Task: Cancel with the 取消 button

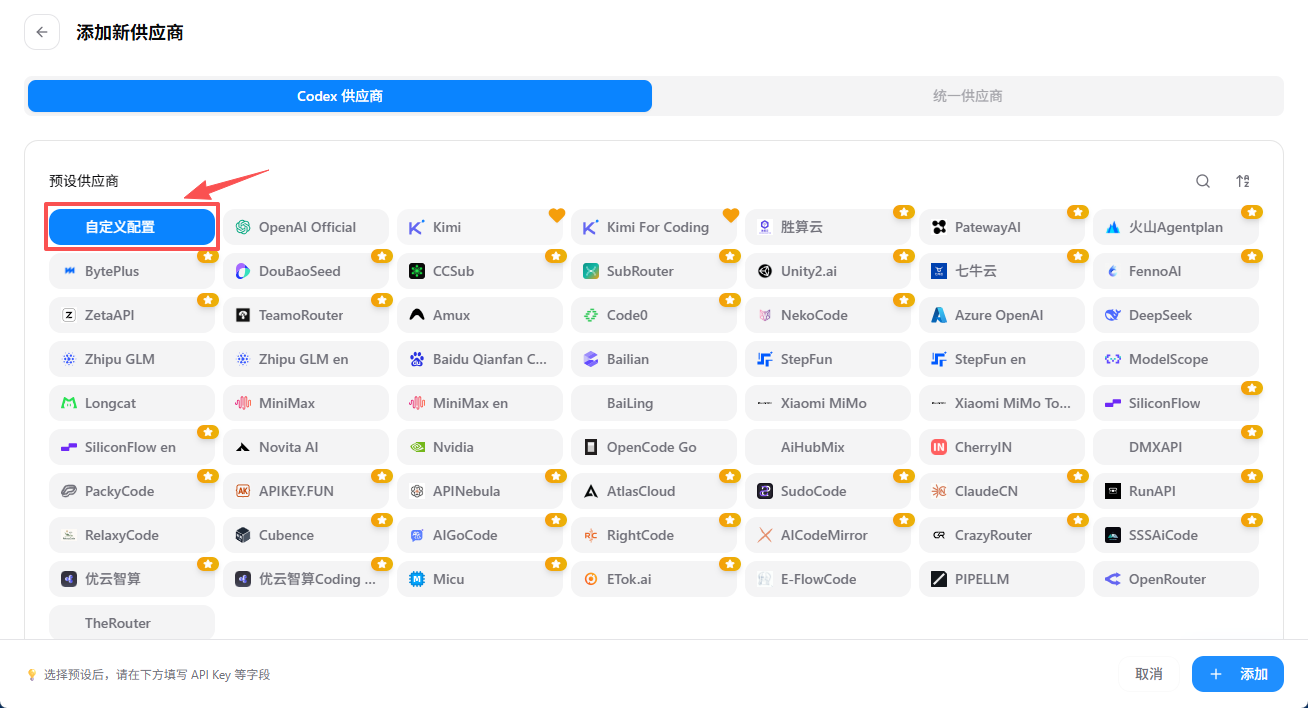Action: coord(1149,674)
